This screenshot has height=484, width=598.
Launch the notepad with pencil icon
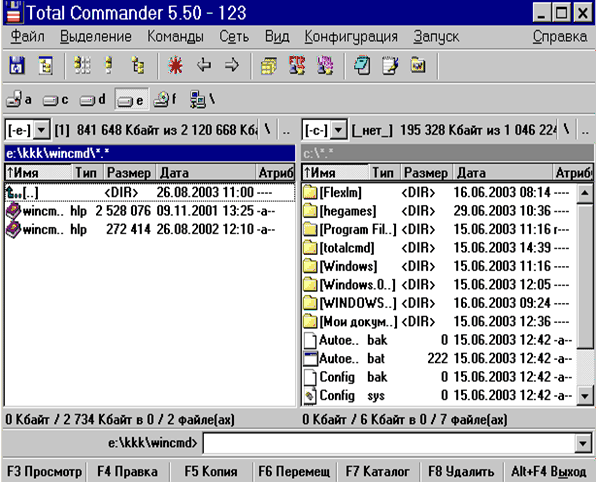coord(390,65)
